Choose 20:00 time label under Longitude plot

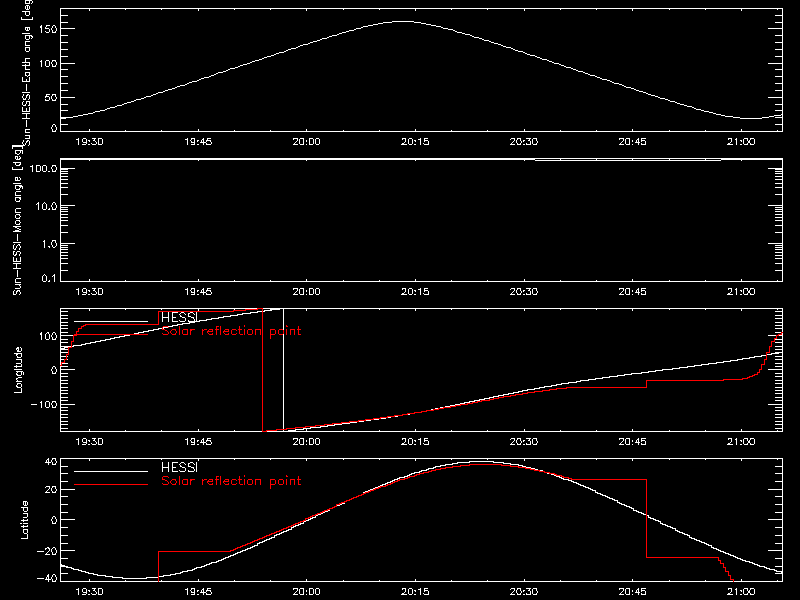pyautogui.click(x=307, y=441)
